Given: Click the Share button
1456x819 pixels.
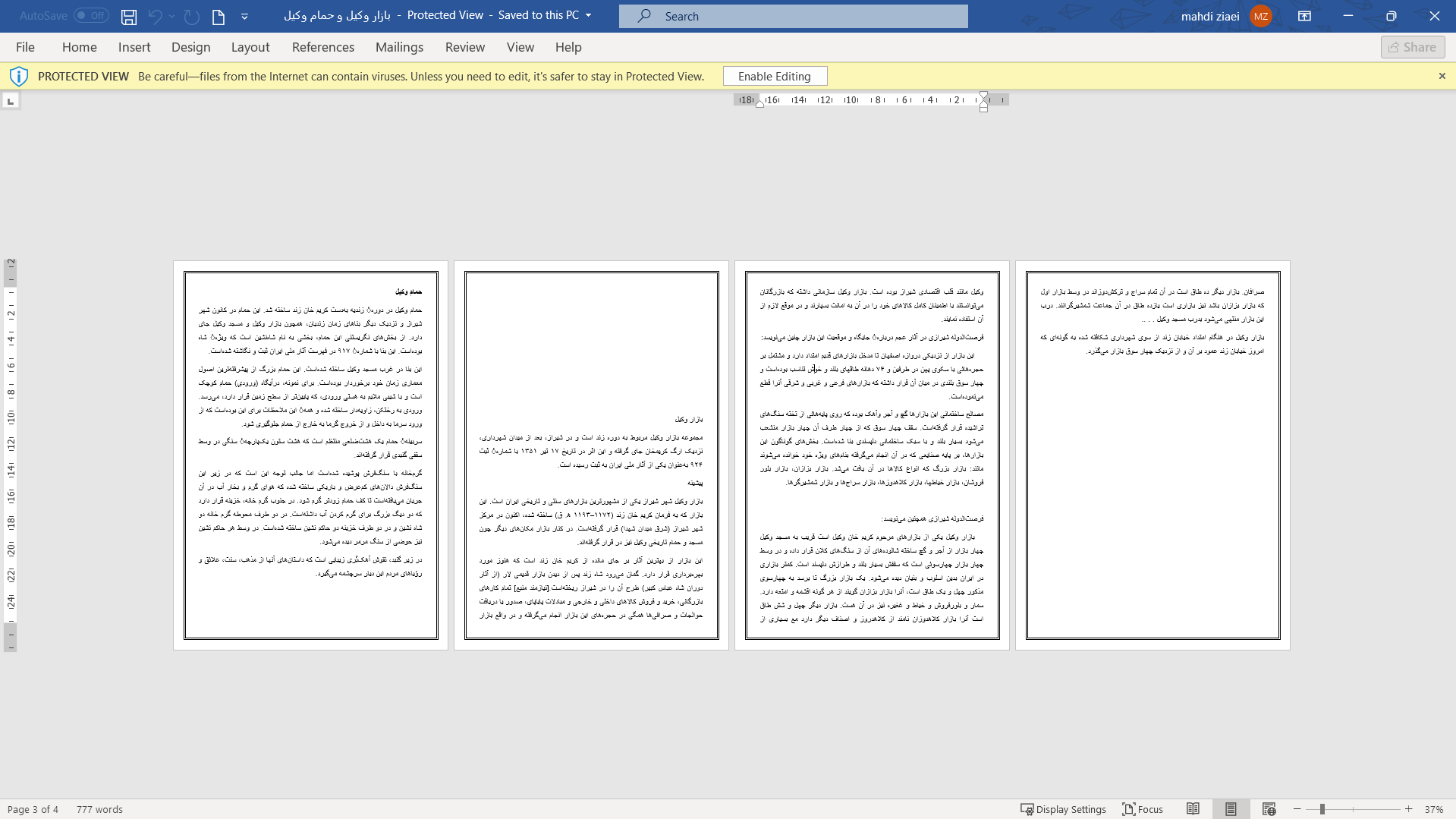Looking at the screenshot, I should [x=1413, y=47].
